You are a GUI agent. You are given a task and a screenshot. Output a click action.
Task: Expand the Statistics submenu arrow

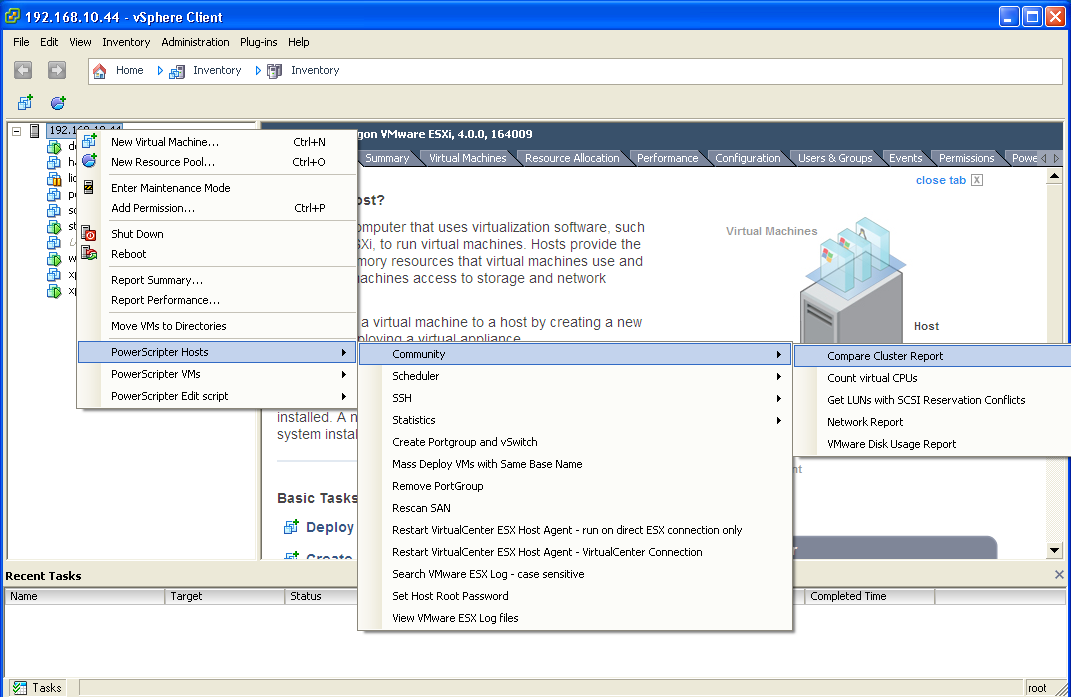pyautogui.click(x=778, y=420)
